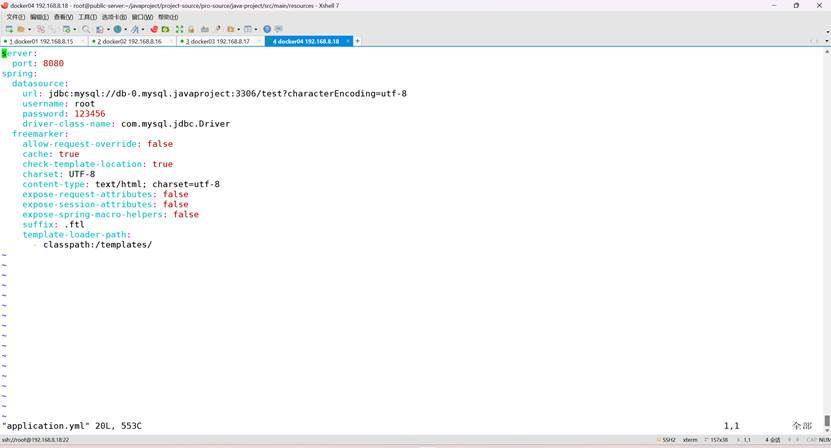Open the 选项卡(B) menu
Image resolution: width=831 pixels, height=448 pixels.
pos(114,17)
